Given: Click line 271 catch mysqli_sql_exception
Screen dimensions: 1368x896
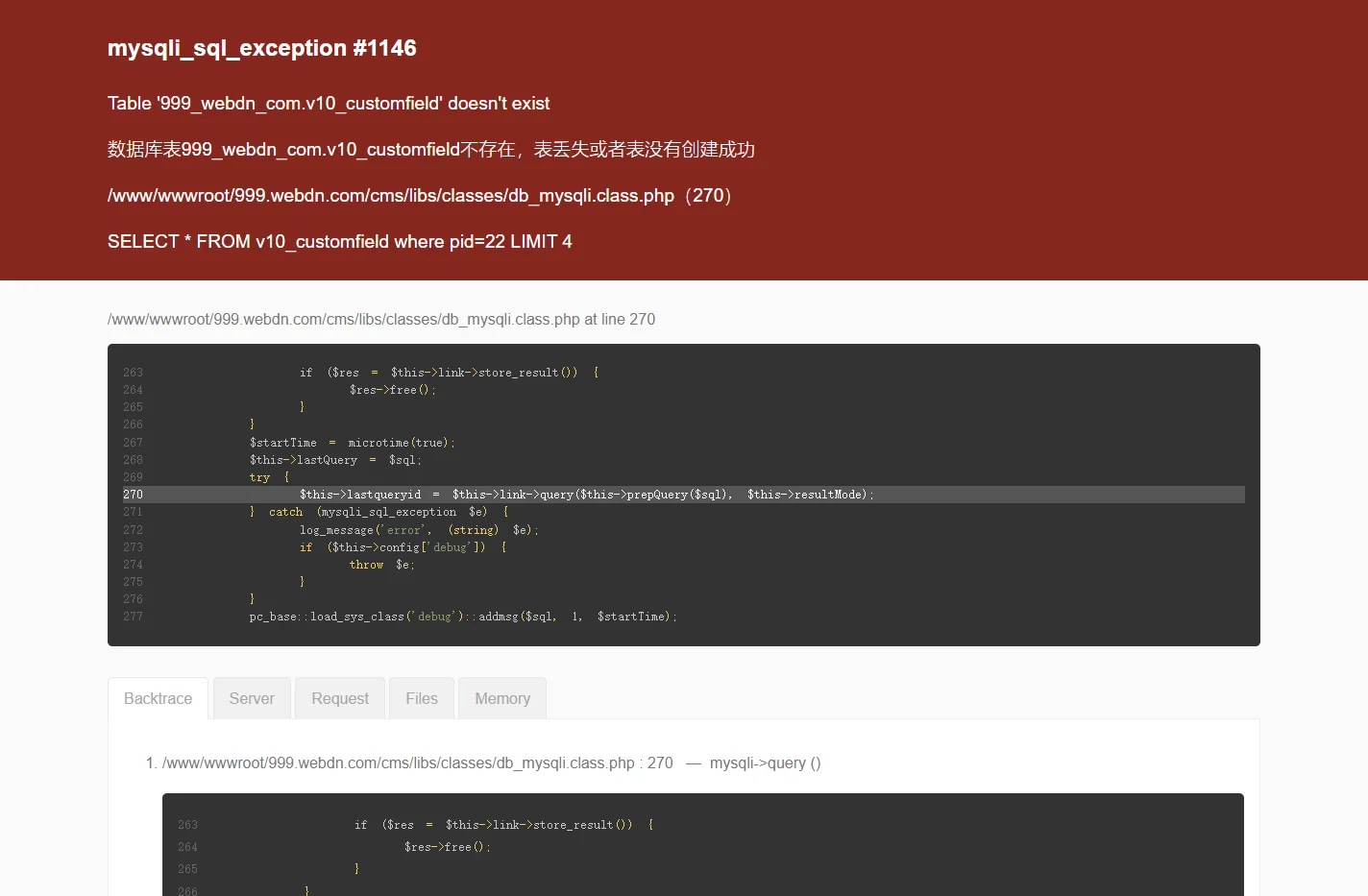Looking at the screenshot, I should pos(379,512).
